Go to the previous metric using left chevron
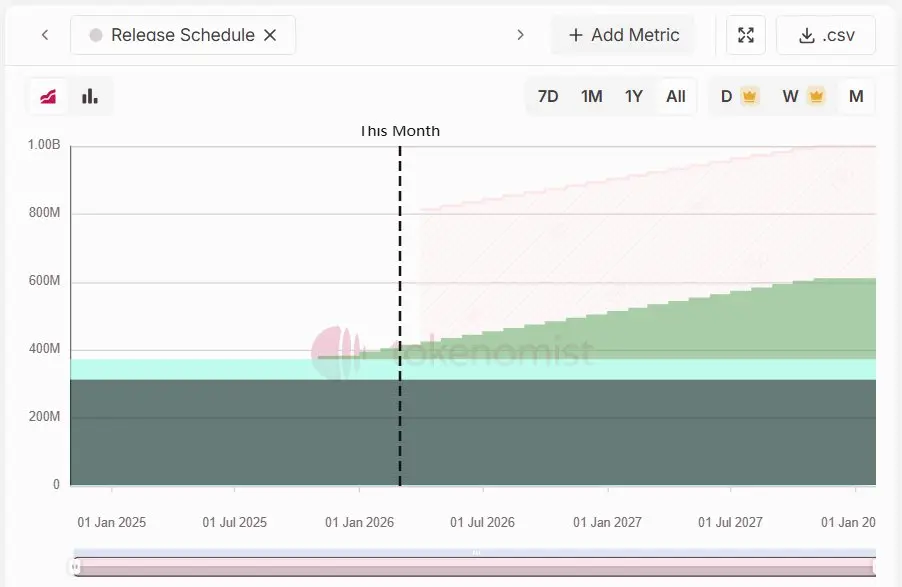The width and height of the screenshot is (902, 587). point(45,35)
